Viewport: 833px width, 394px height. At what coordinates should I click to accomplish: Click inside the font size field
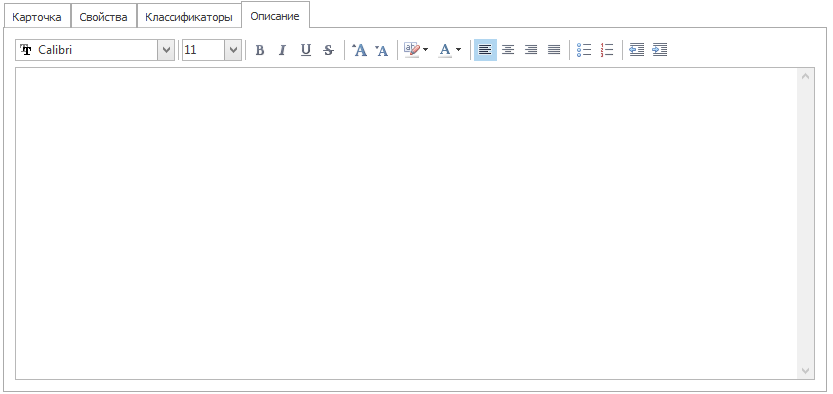point(204,50)
